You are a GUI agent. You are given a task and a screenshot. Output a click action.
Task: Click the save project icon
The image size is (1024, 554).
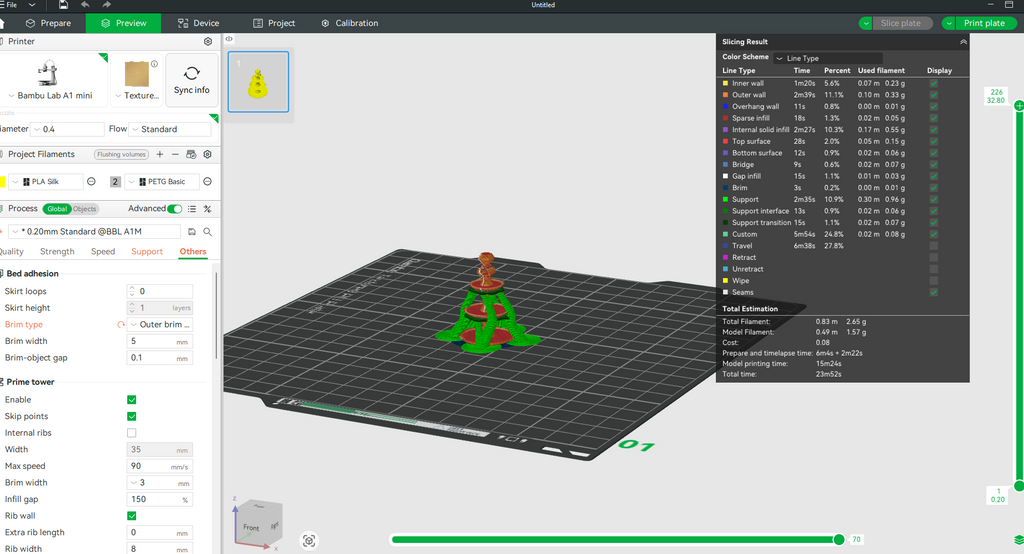[63, 5]
